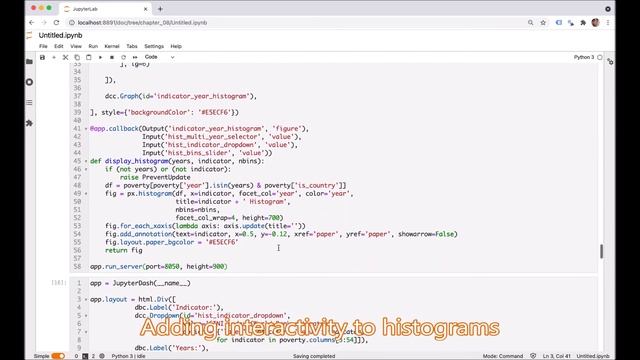The image size is (640, 360).
Task: Collapse px.histogram block at line 49
Action: 86,194
